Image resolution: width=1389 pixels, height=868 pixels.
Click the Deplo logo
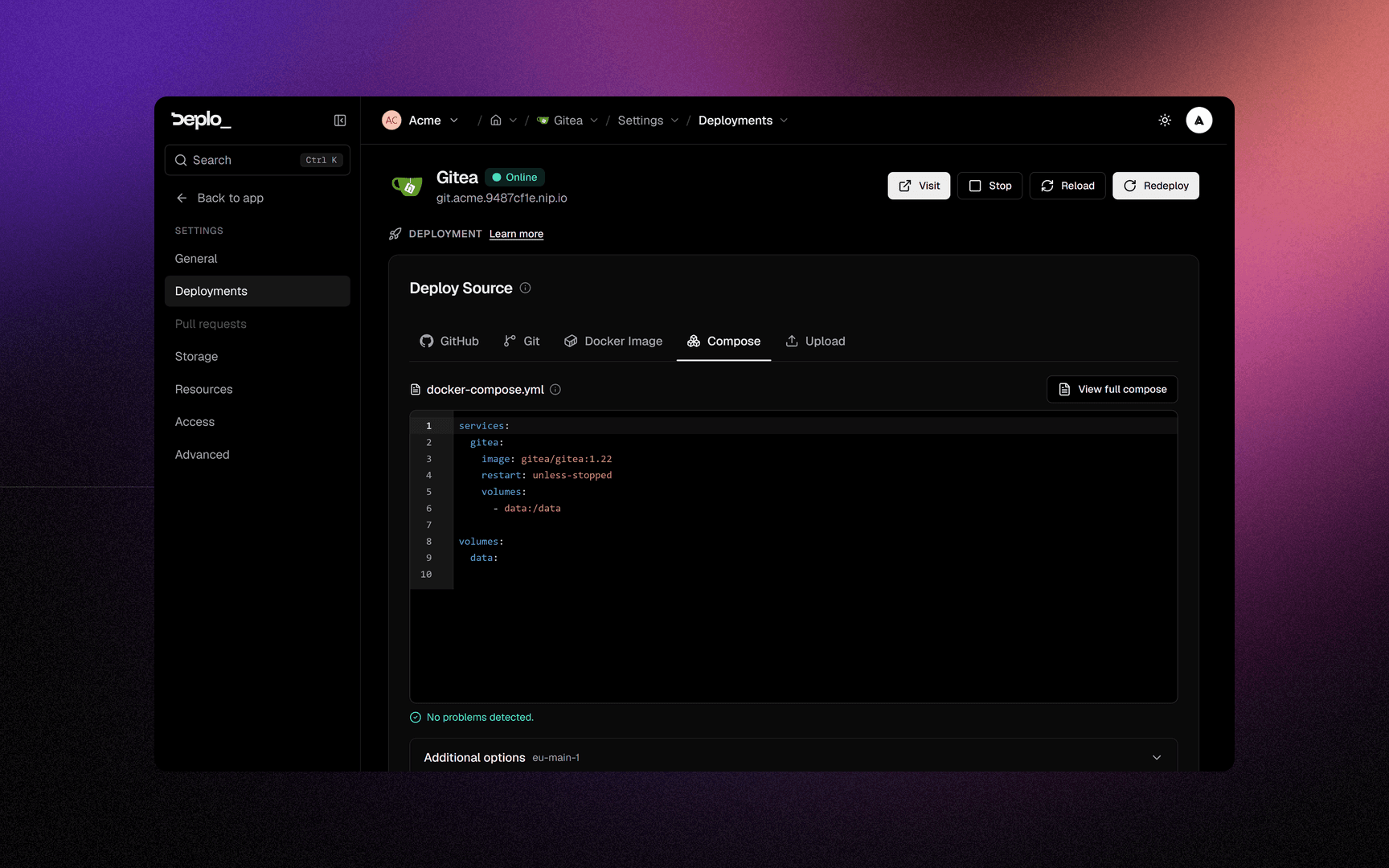[201, 120]
